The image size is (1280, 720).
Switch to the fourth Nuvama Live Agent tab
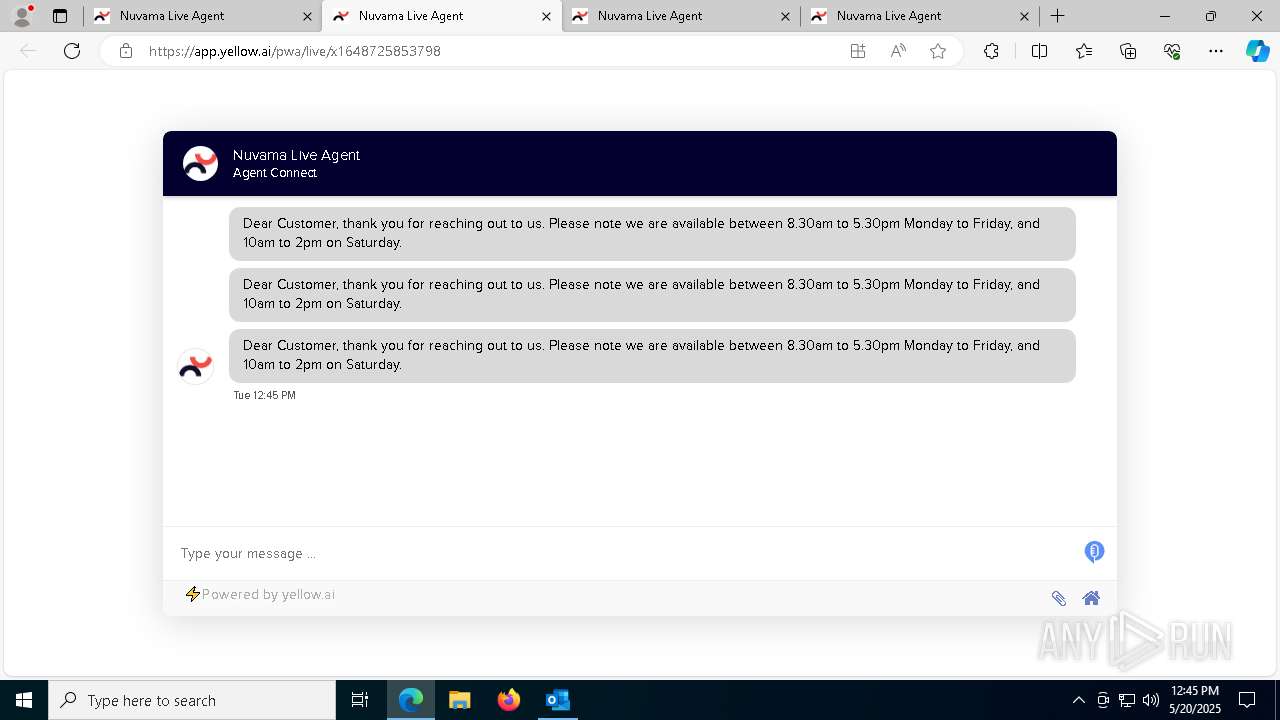(919, 16)
